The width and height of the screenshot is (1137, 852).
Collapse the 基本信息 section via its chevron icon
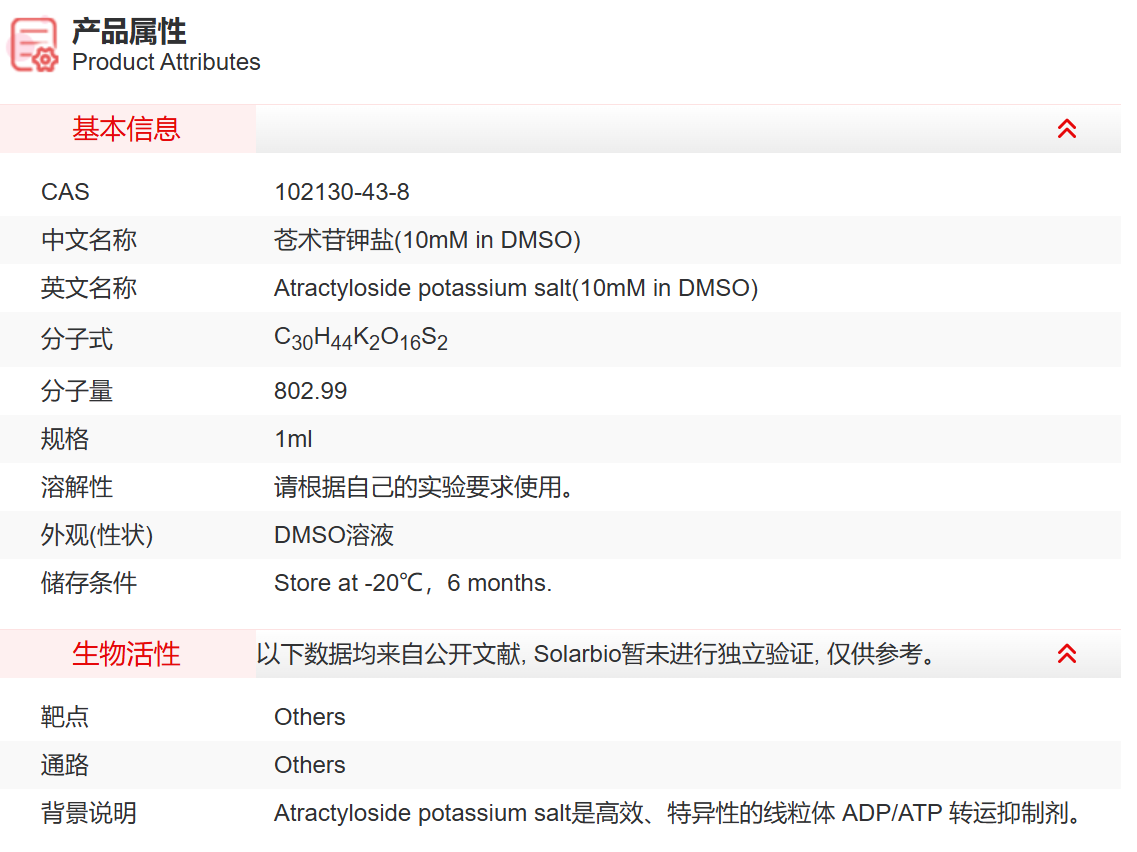(1067, 129)
